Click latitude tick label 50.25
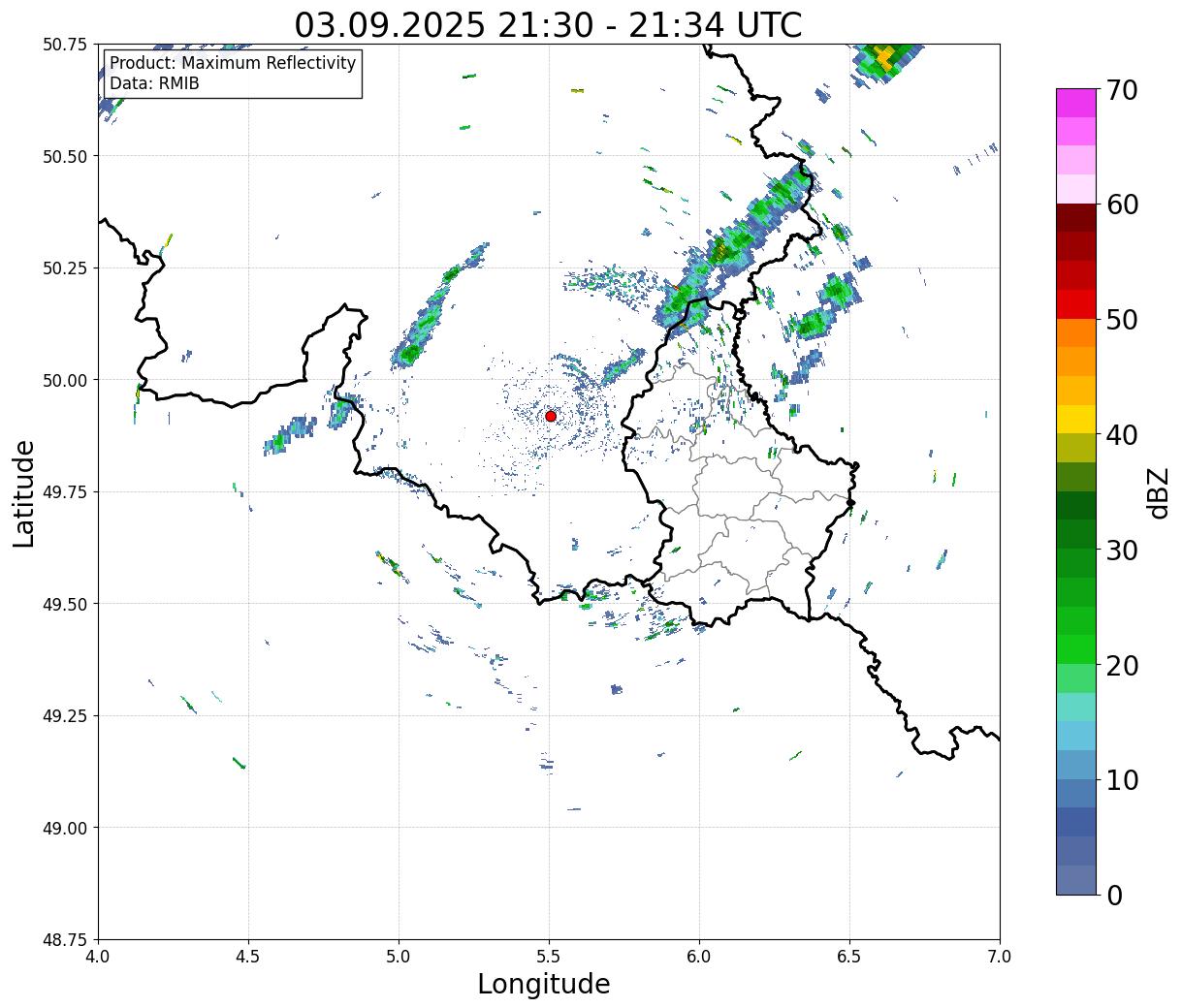Image resolution: width=1182 pixels, height=1008 pixels. (x=66, y=268)
